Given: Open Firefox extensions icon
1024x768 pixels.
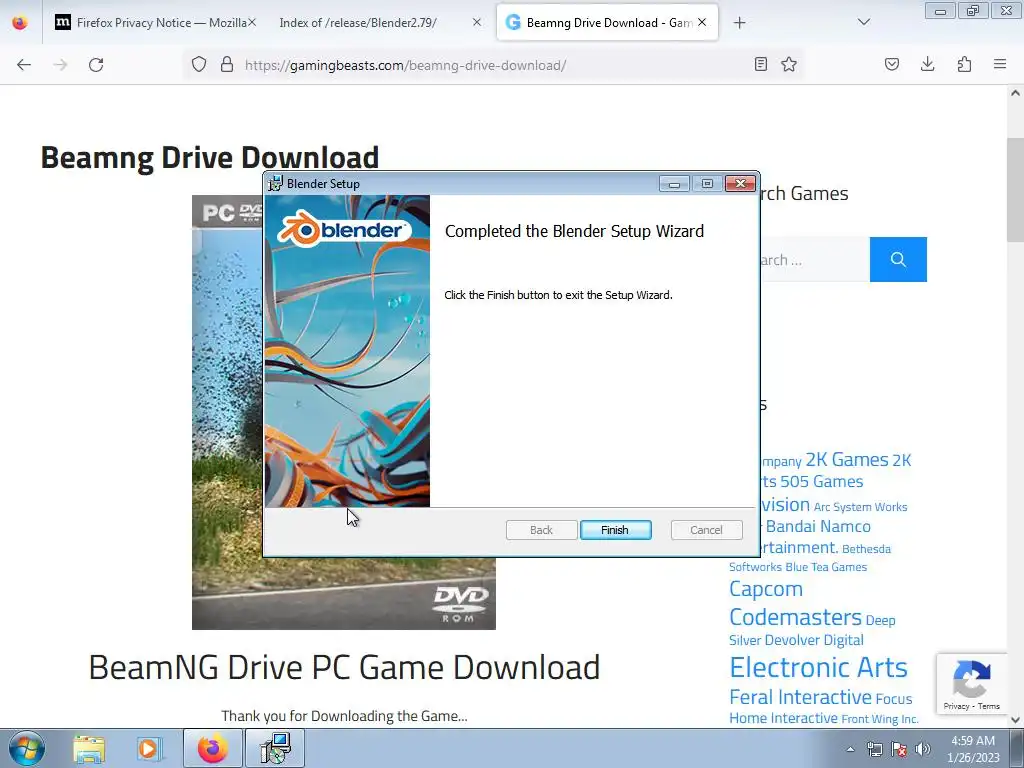Looking at the screenshot, I should point(964,64).
